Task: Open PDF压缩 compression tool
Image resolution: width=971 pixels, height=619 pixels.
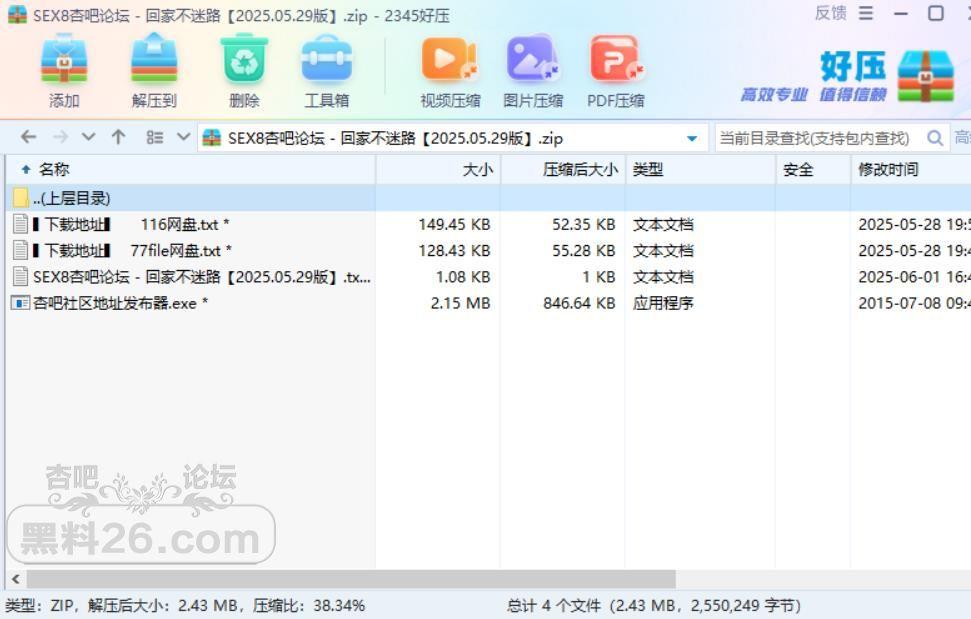Action: pyautogui.click(x=616, y=60)
